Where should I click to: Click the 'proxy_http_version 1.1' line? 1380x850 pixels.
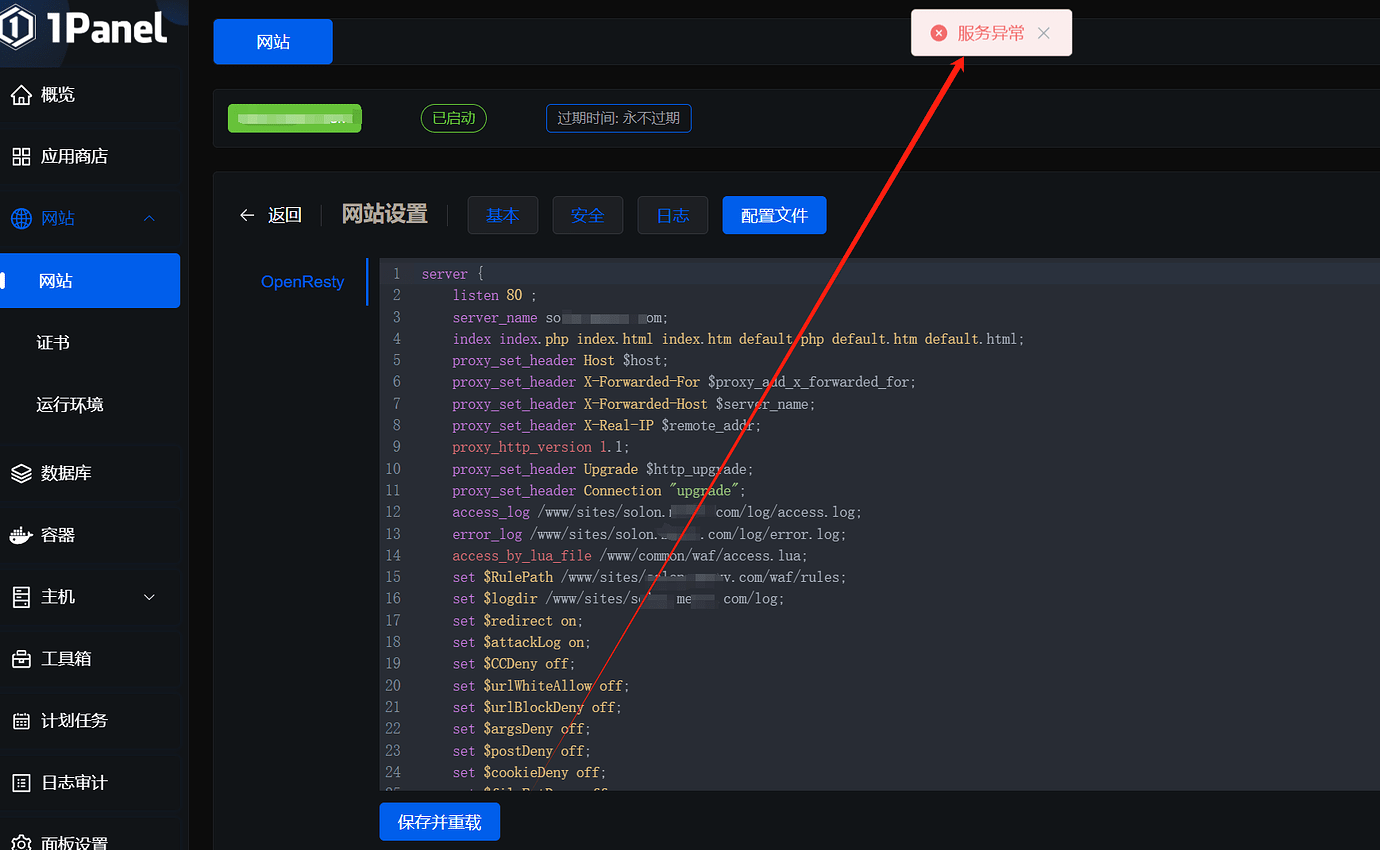pyautogui.click(x=541, y=447)
